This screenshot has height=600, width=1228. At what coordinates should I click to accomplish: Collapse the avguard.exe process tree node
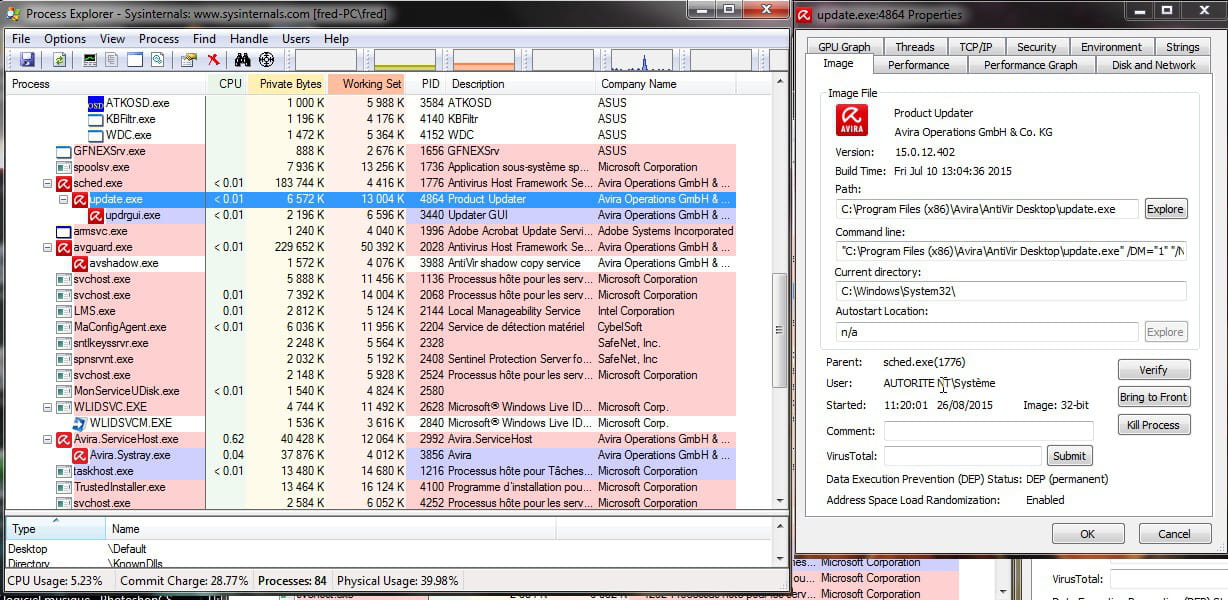tap(47, 248)
